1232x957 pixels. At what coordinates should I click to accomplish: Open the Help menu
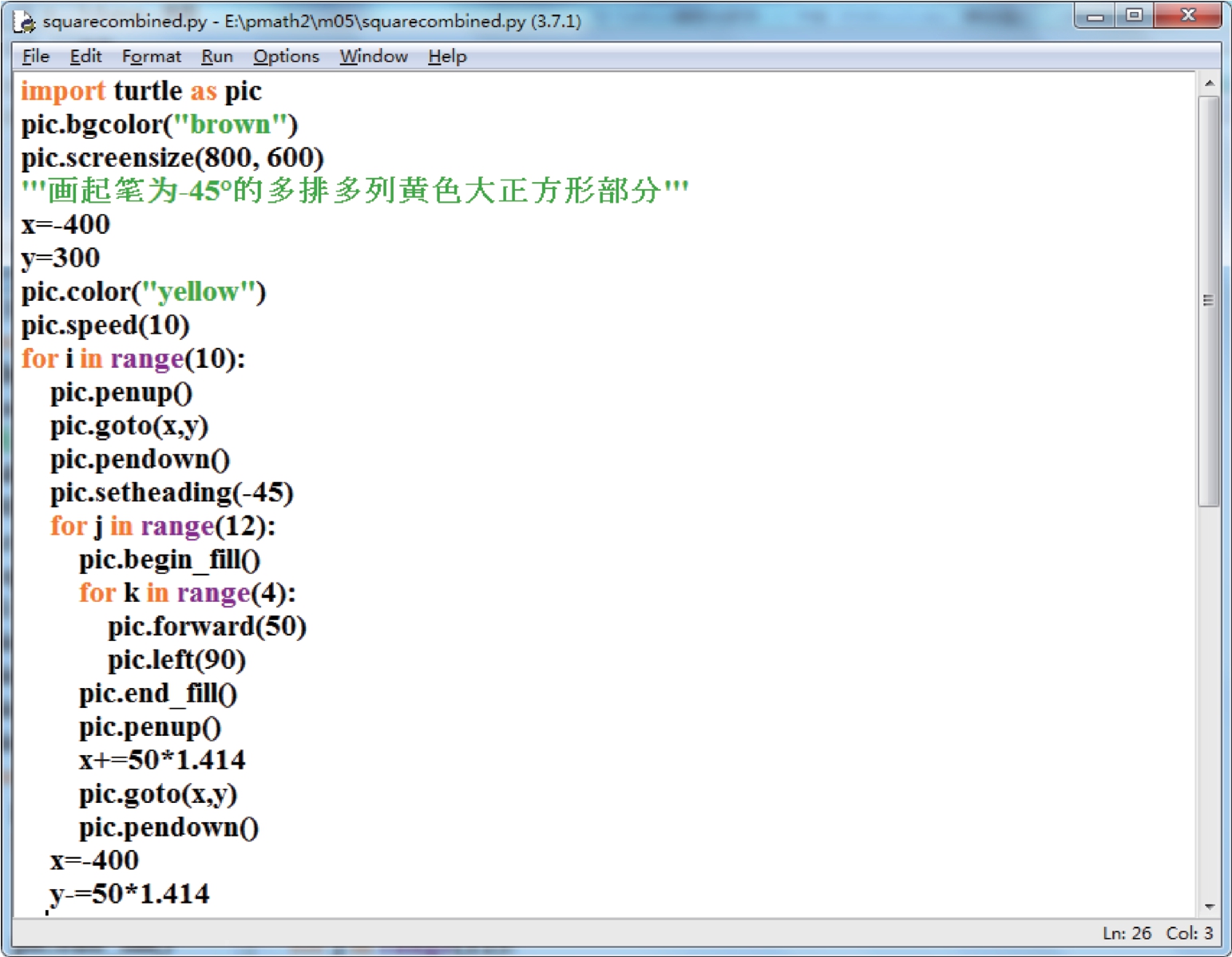point(447,57)
